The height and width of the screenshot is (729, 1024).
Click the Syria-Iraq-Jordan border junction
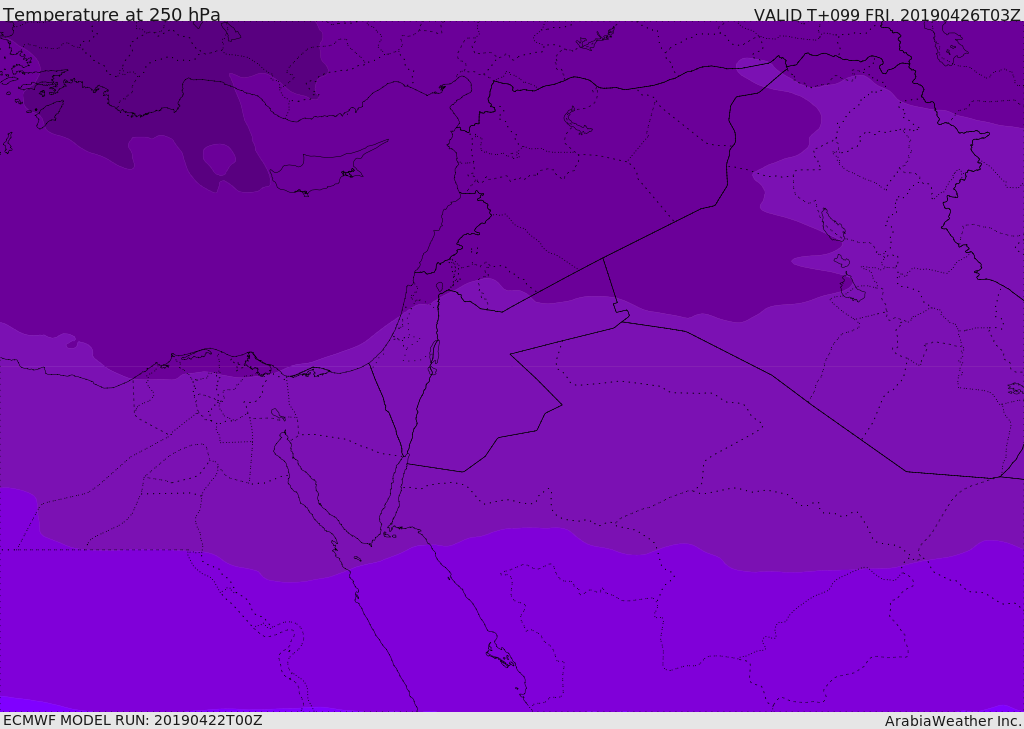603,258
